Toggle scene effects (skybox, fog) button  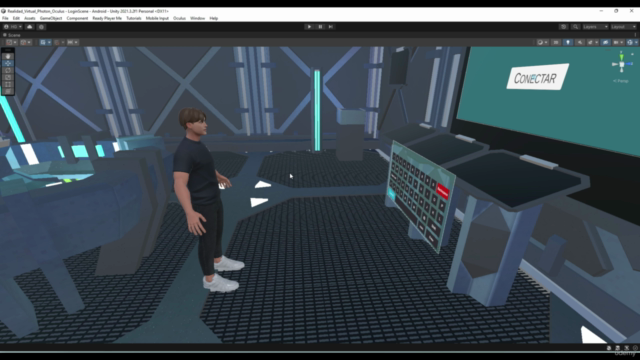coord(590,42)
